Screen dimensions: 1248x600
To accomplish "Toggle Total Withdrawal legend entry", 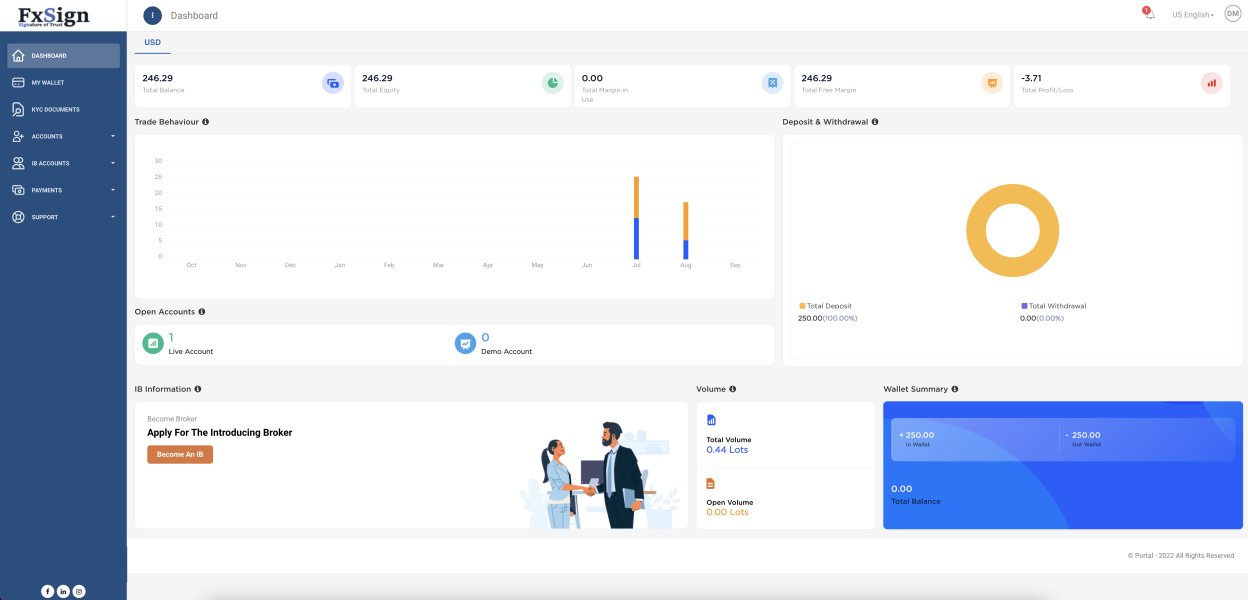I will coord(1053,306).
